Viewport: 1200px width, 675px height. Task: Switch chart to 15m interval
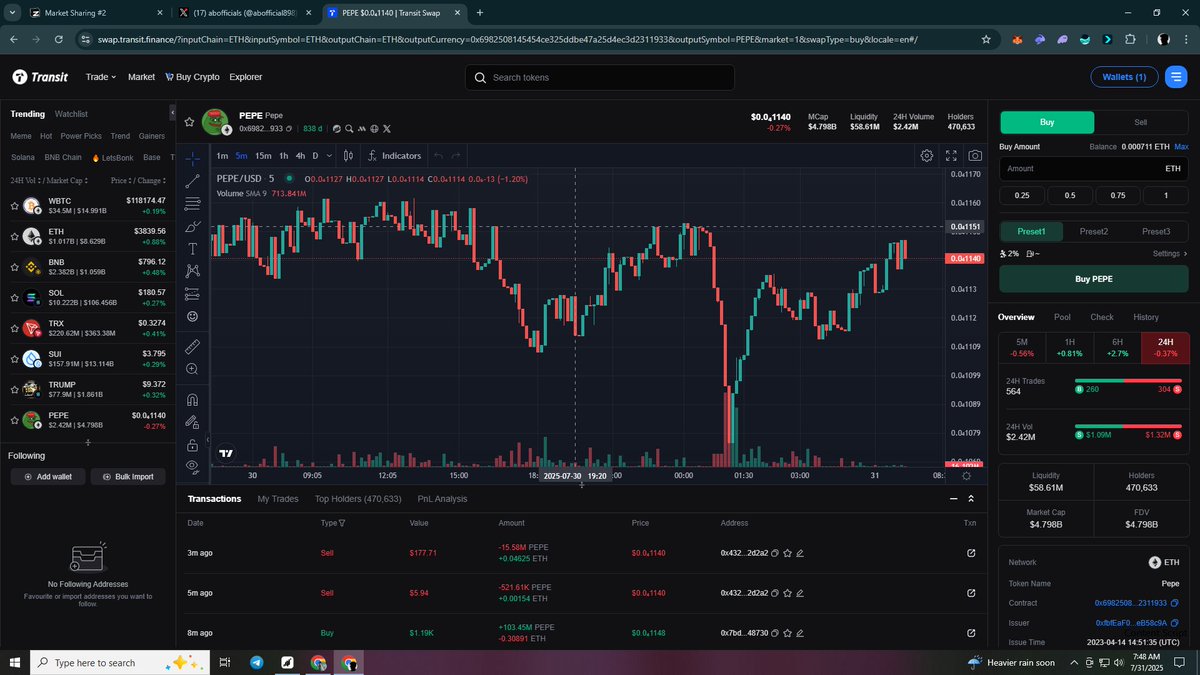click(x=263, y=156)
